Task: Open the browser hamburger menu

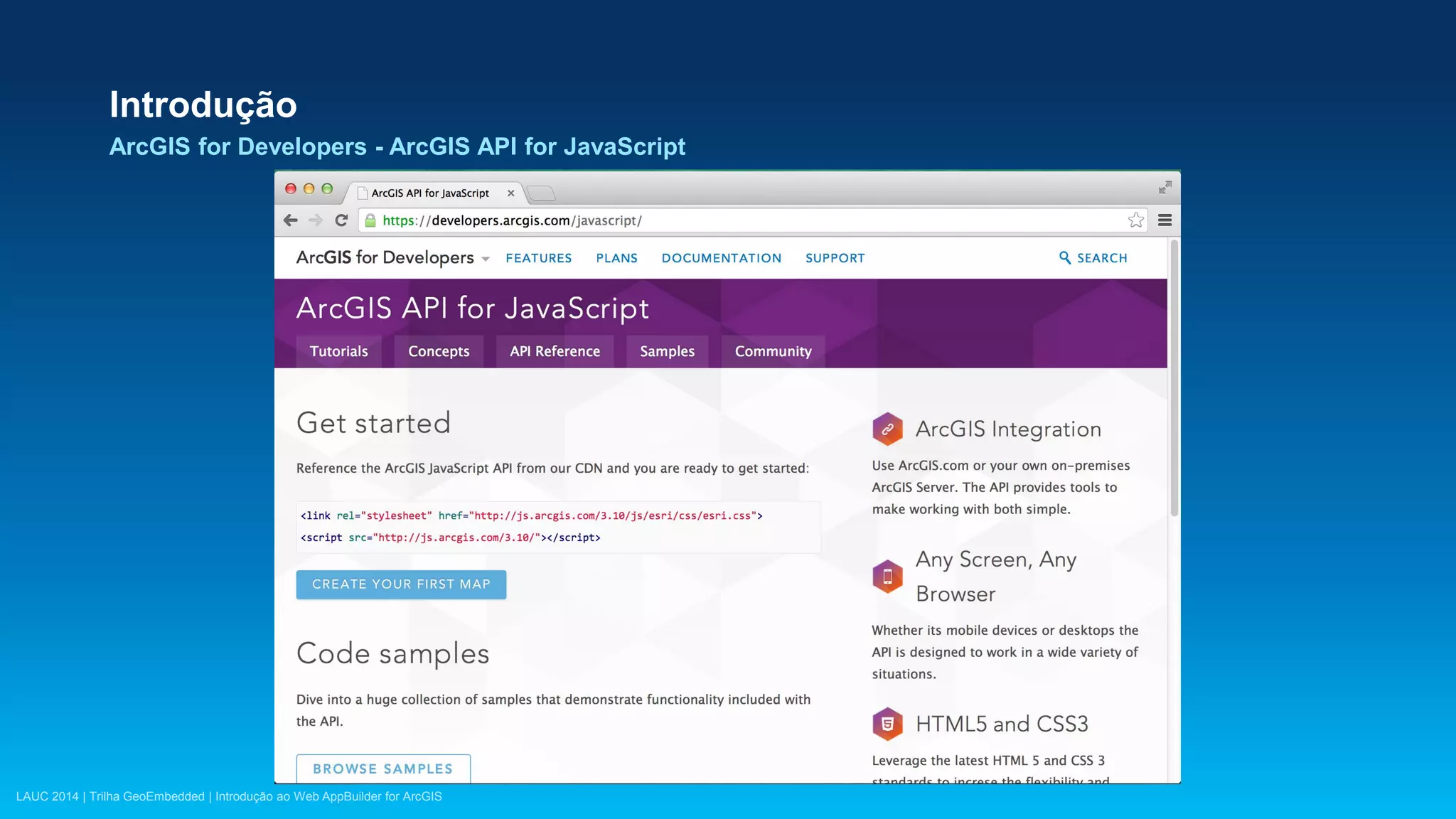Action: 1165,220
